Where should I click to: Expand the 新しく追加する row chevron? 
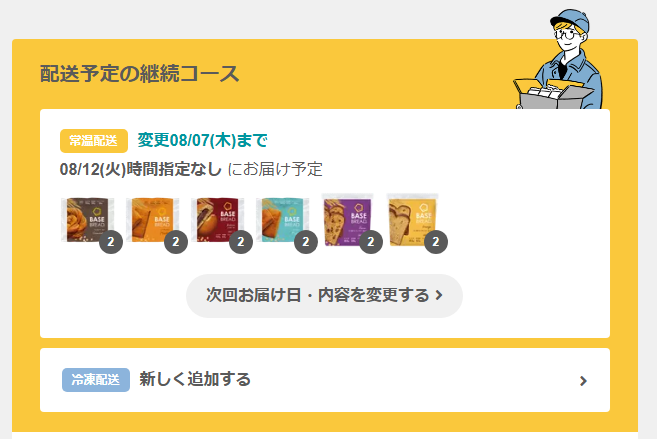(583, 380)
